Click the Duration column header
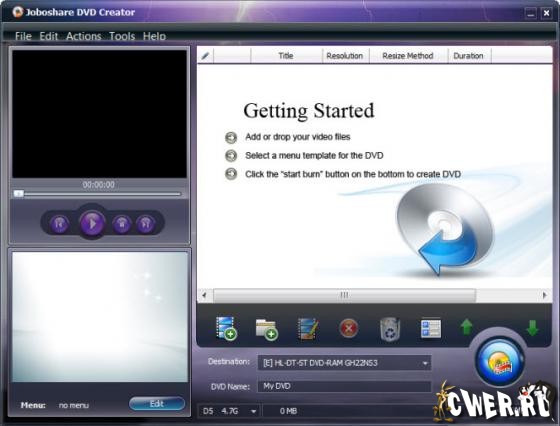 [469, 56]
